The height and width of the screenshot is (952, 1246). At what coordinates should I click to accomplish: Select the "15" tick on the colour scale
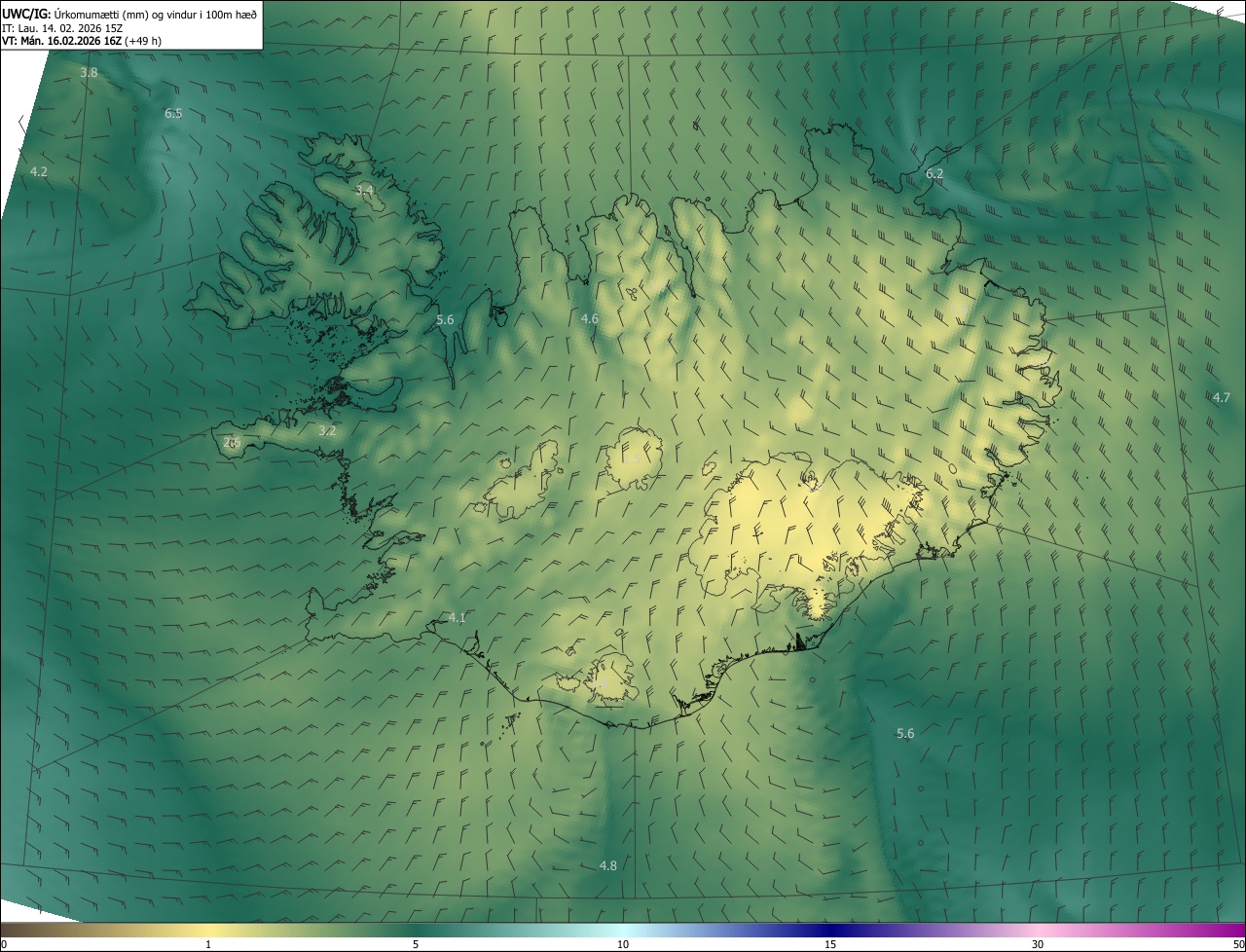pyautogui.click(x=830, y=945)
